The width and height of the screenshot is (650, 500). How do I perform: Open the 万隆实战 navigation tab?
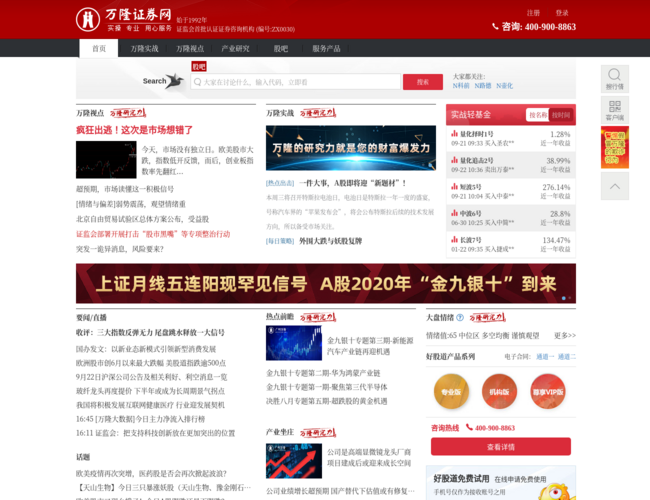[x=144, y=49]
